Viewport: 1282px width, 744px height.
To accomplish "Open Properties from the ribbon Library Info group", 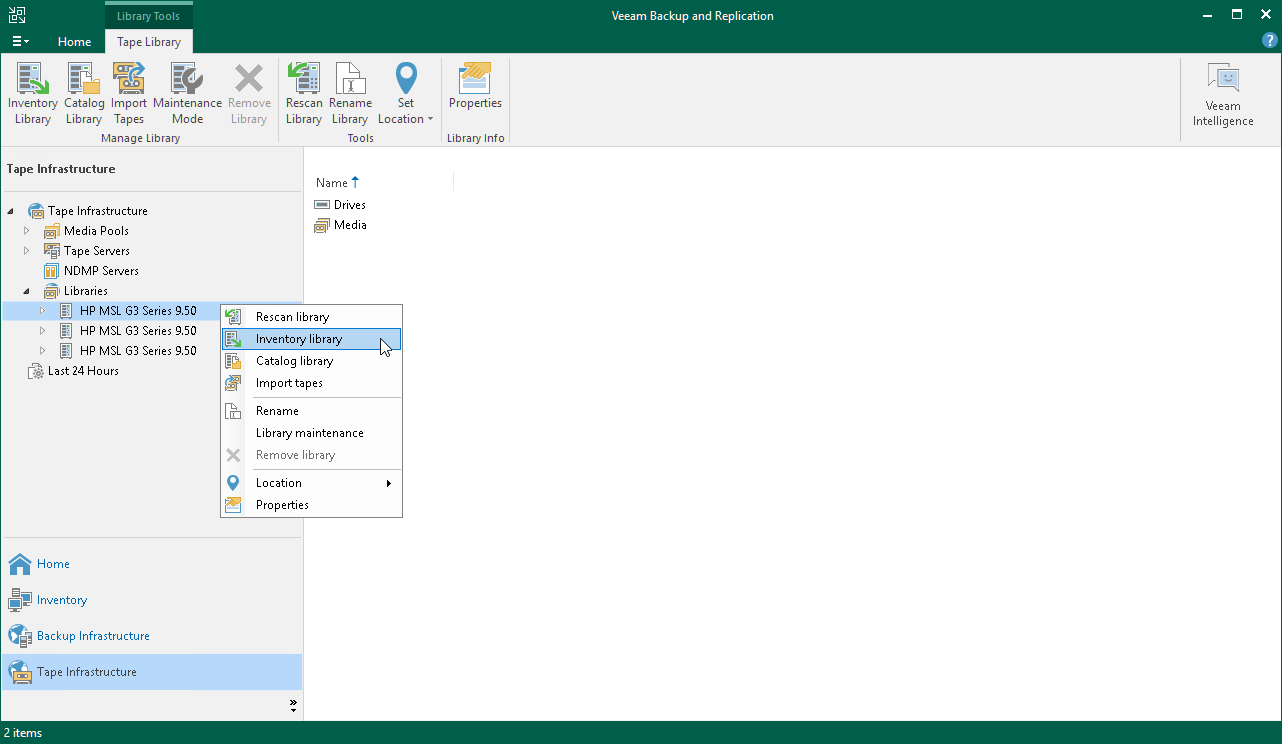I will [x=475, y=86].
